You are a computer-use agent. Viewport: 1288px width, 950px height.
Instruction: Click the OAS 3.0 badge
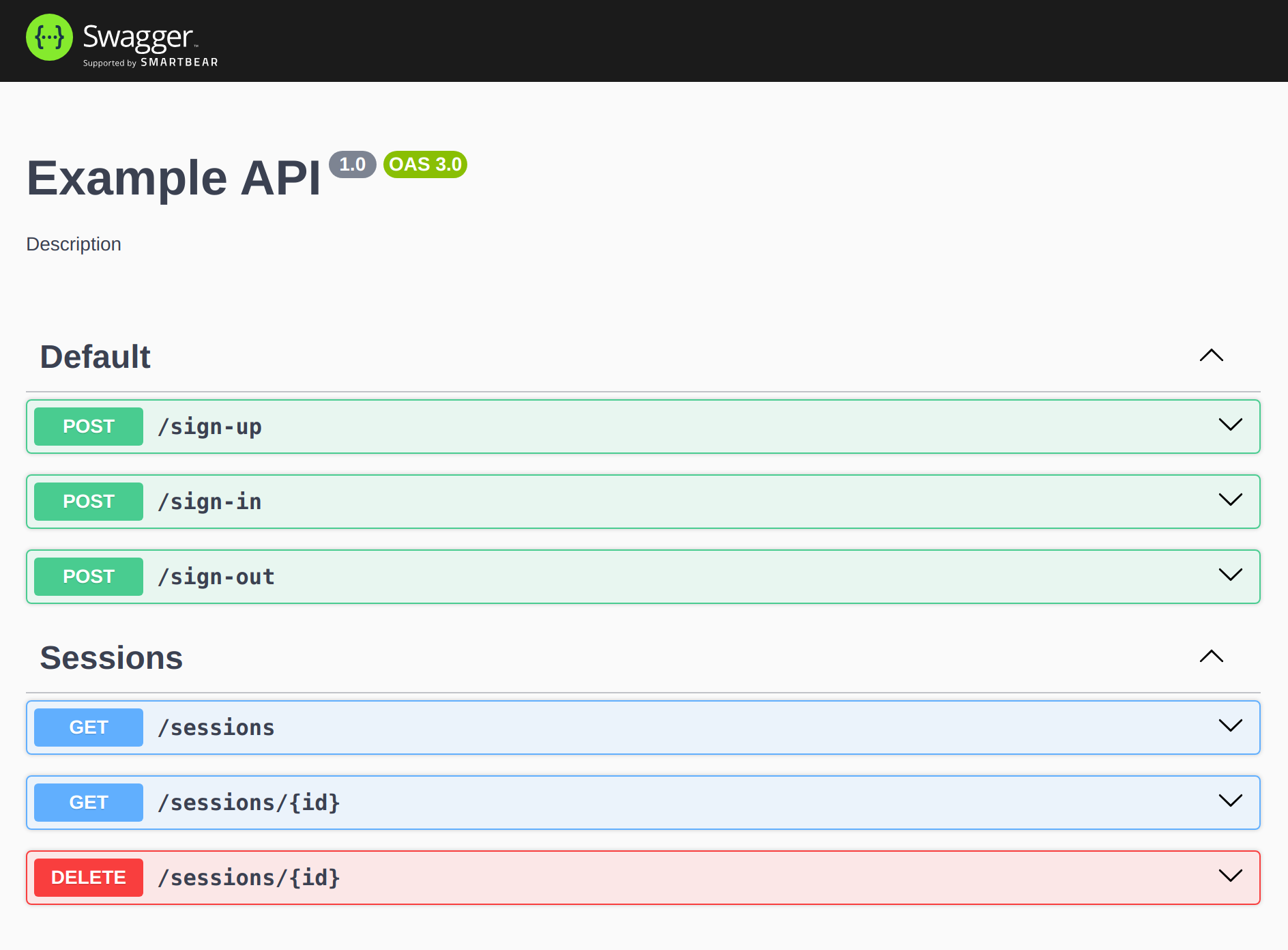point(425,164)
